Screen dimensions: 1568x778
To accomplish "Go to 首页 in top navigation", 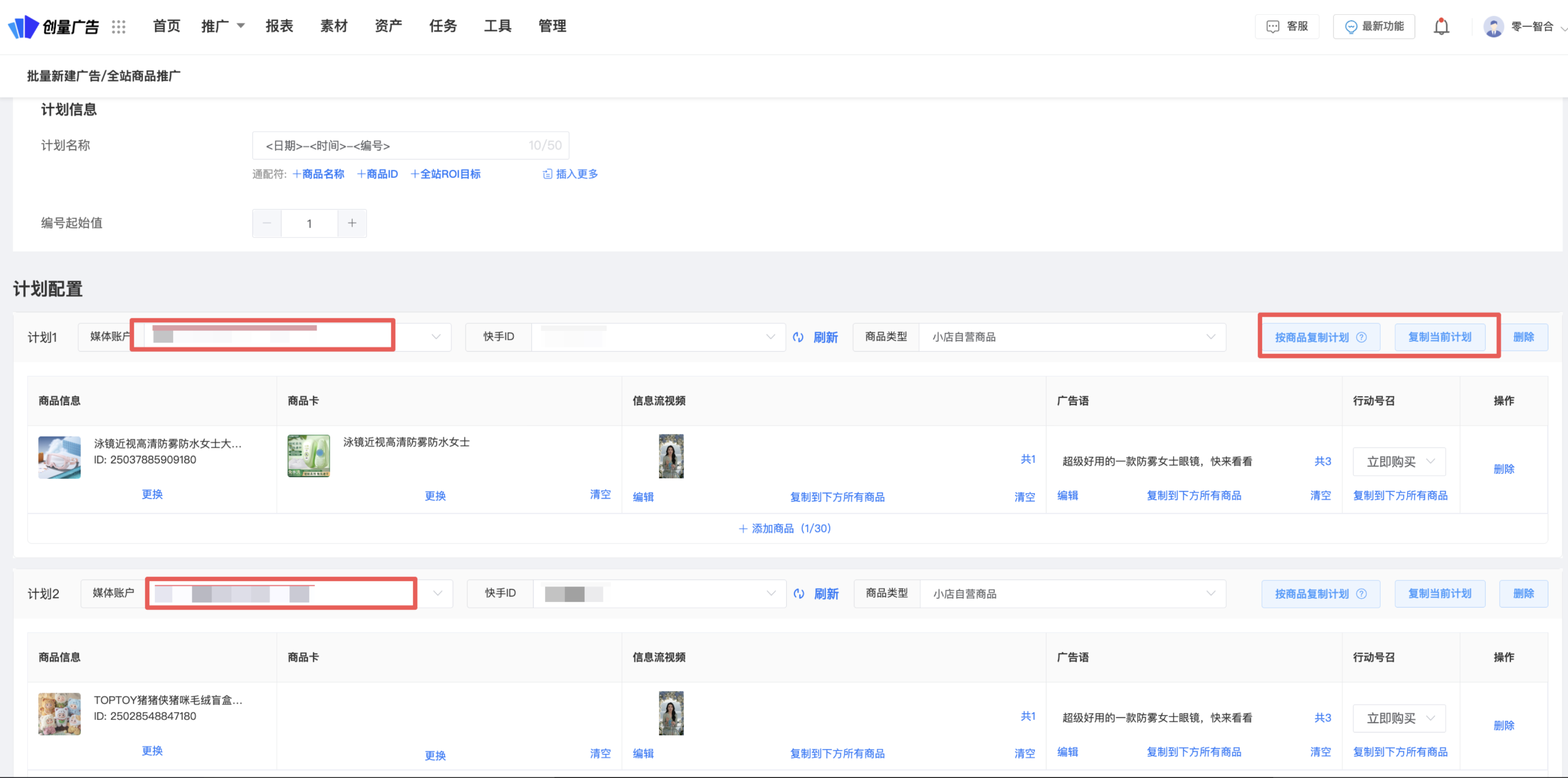I will click(166, 26).
